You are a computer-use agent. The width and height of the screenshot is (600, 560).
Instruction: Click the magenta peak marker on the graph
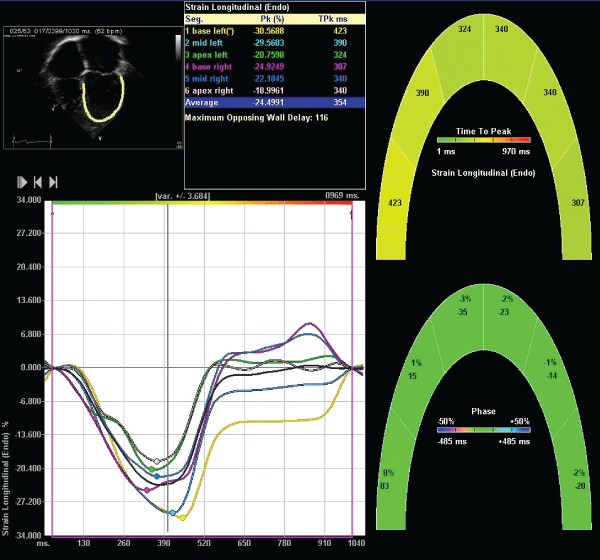(x=147, y=490)
